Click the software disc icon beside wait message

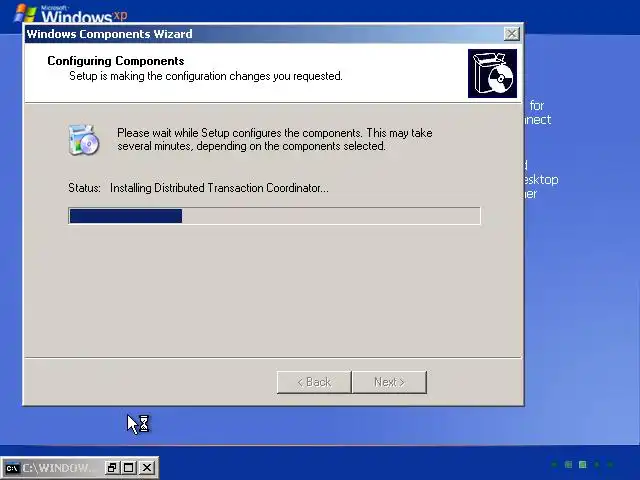84,140
